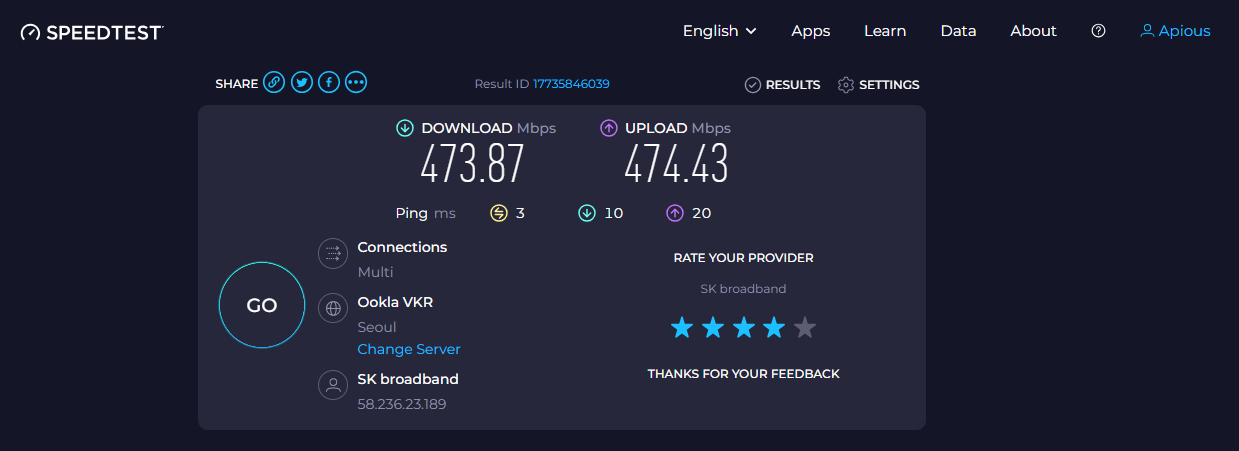Rate provider four stars
Screen dimensions: 1239x451
(x=774, y=327)
